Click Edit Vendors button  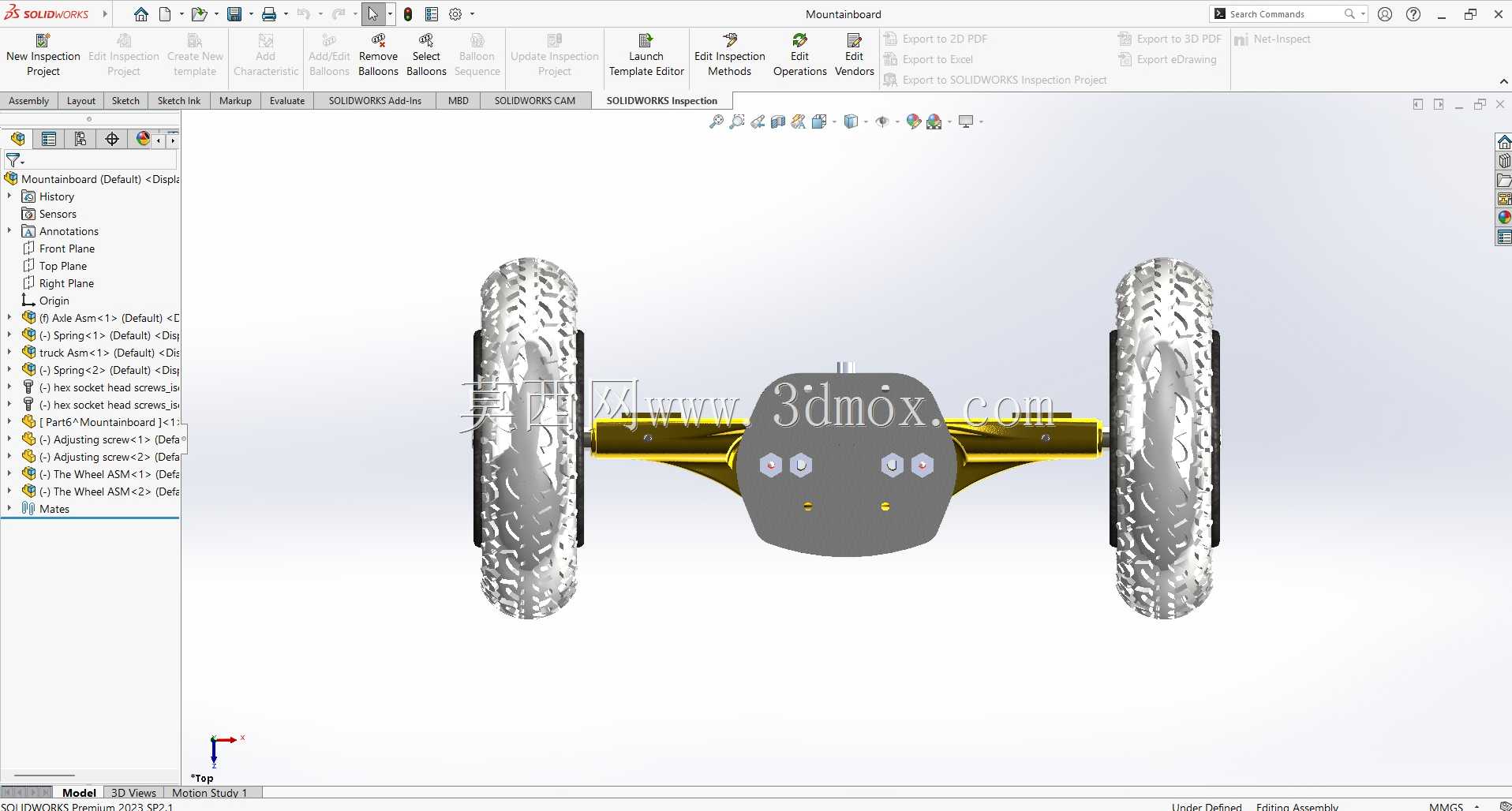click(855, 54)
